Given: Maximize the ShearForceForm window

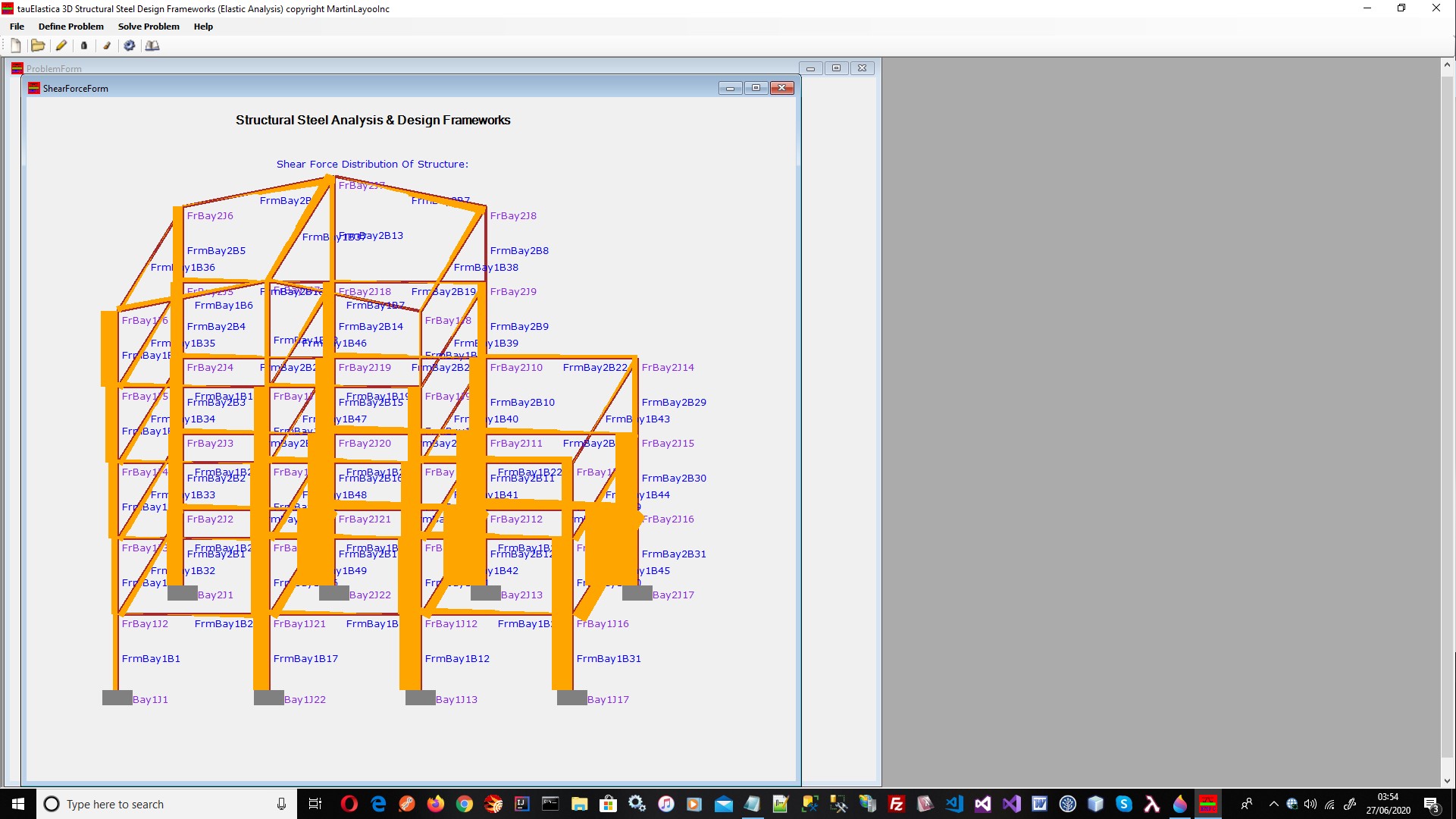Looking at the screenshot, I should coord(756,88).
